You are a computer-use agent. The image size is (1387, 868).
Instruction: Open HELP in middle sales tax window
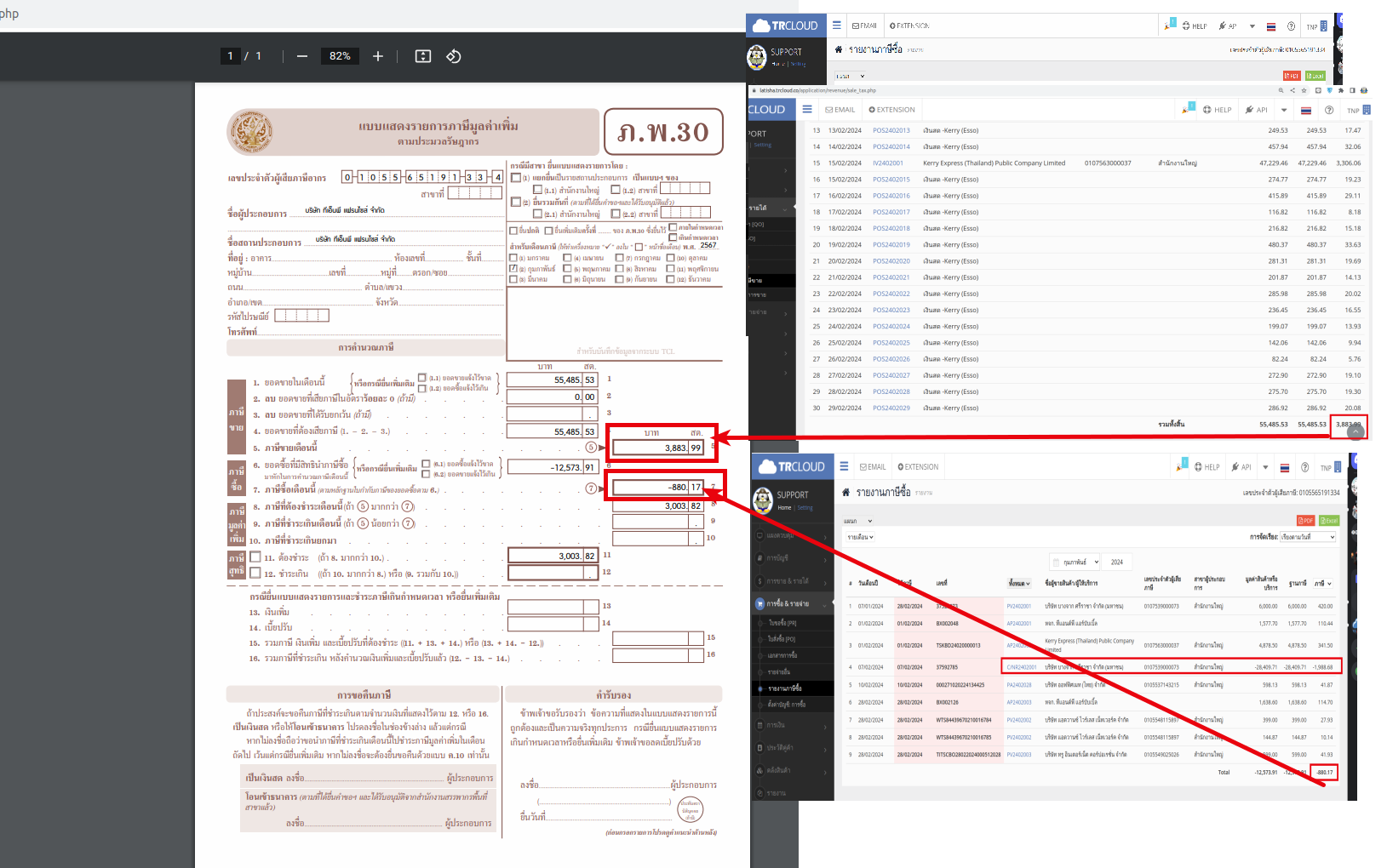[x=1218, y=110]
